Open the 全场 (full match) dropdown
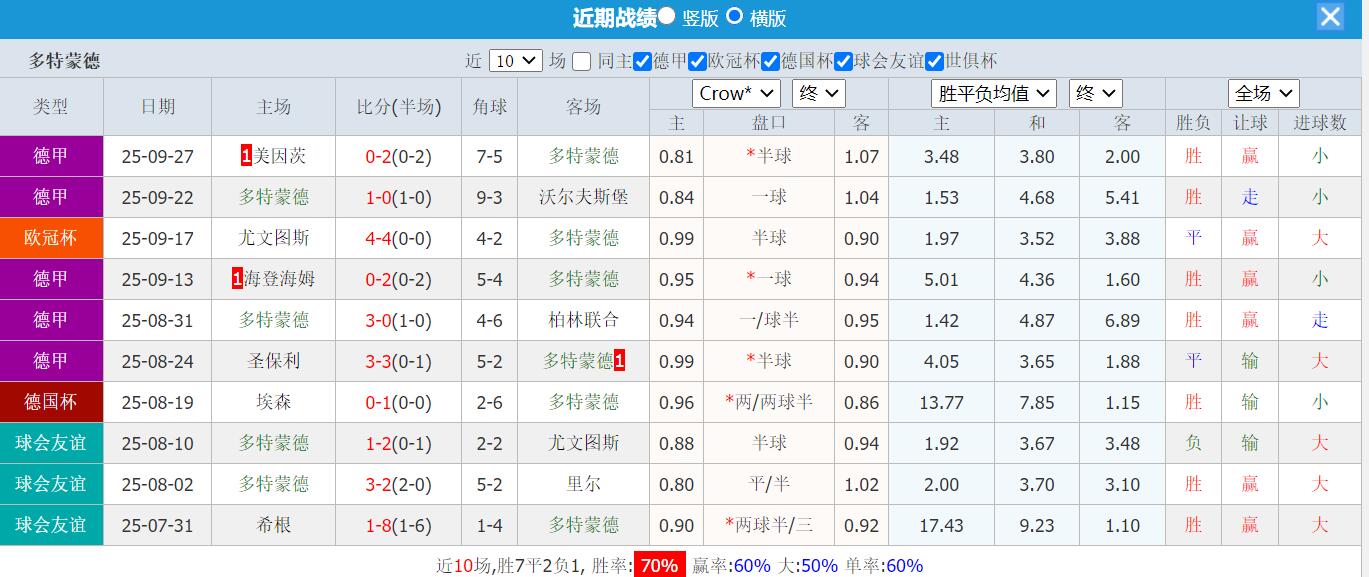Screen dimensions: 1369x577 [x=1263, y=93]
